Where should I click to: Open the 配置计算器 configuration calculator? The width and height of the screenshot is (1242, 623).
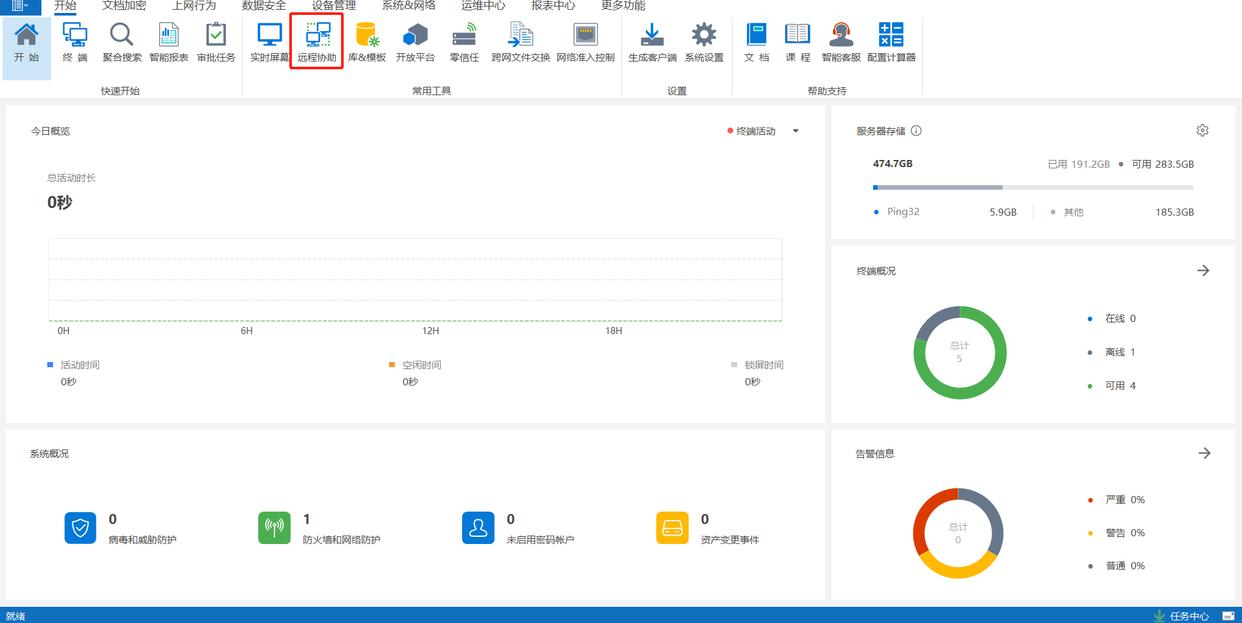click(x=890, y=41)
